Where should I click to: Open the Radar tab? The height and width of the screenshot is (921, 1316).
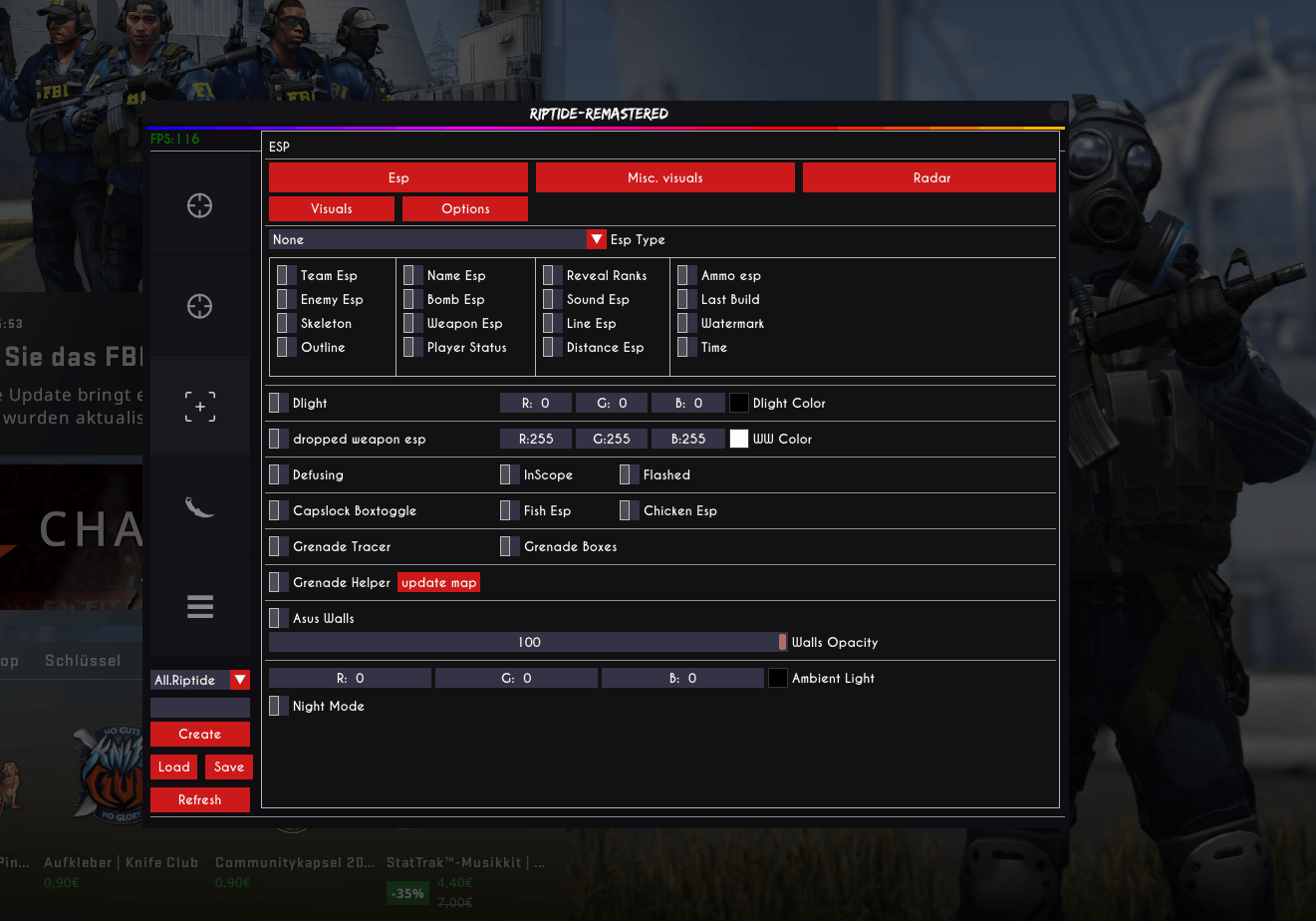(x=929, y=177)
